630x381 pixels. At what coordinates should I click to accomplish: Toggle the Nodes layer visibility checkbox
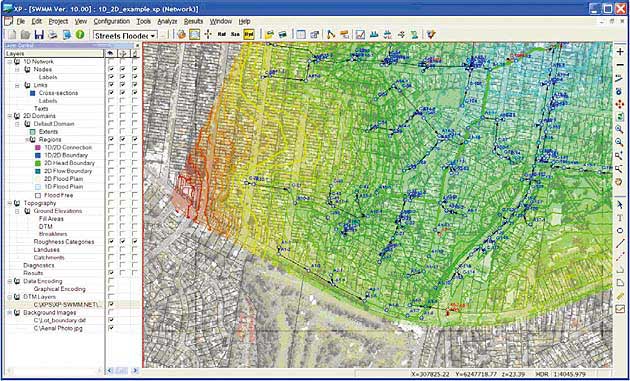coord(111,69)
